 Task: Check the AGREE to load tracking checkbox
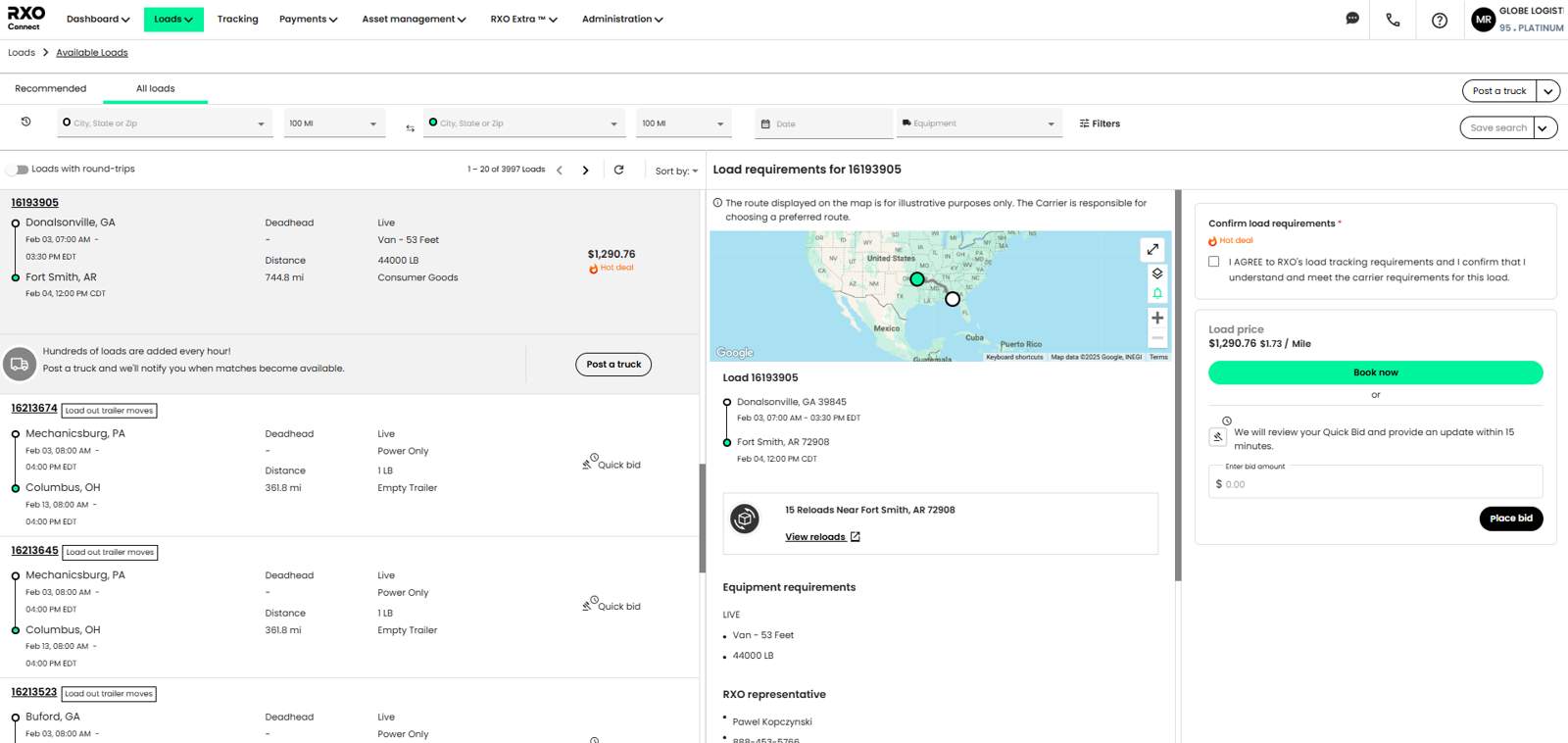(1214, 262)
